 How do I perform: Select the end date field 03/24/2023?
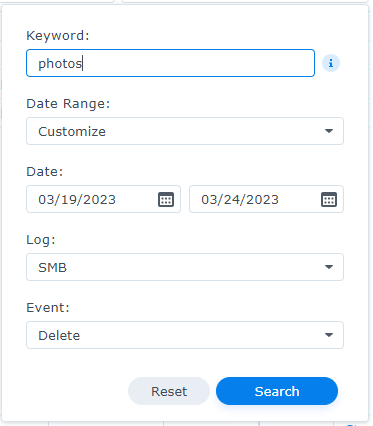coord(266,199)
